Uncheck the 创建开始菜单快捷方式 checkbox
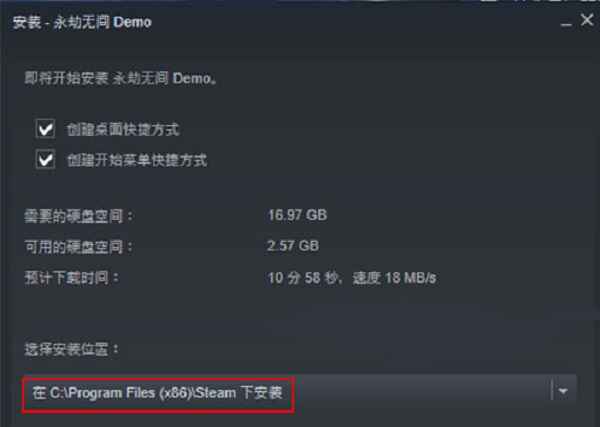Viewport: 600px width, 427px height. click(x=46, y=159)
